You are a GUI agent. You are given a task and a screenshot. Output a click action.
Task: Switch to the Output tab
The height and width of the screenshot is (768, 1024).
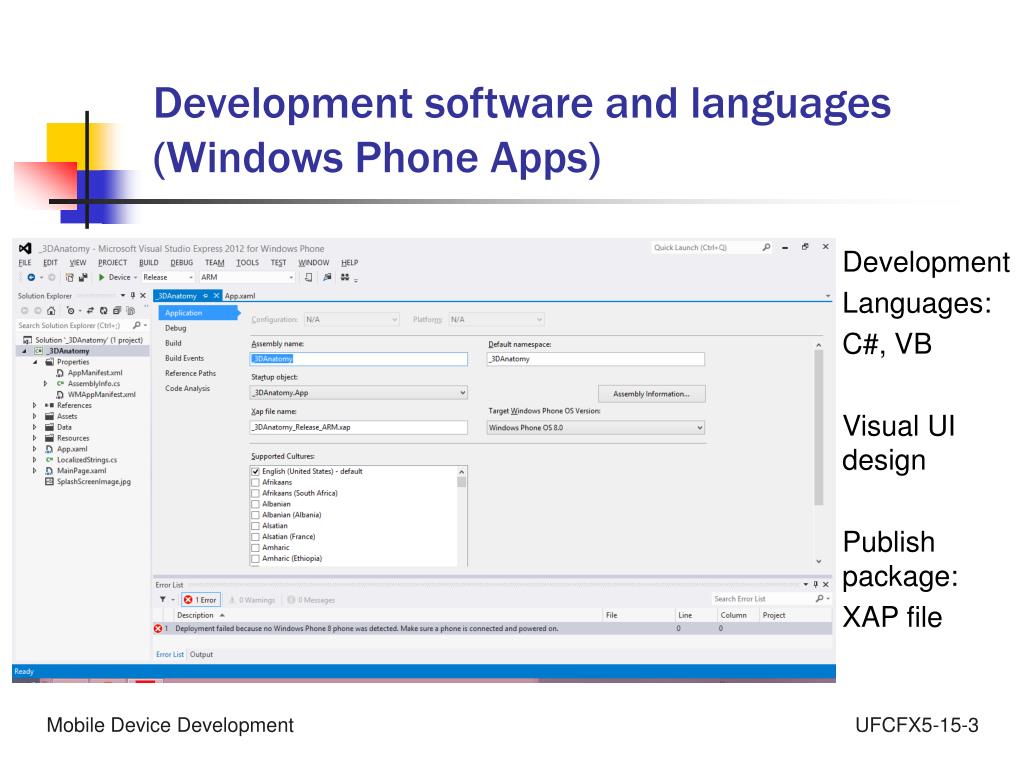pyautogui.click(x=201, y=654)
